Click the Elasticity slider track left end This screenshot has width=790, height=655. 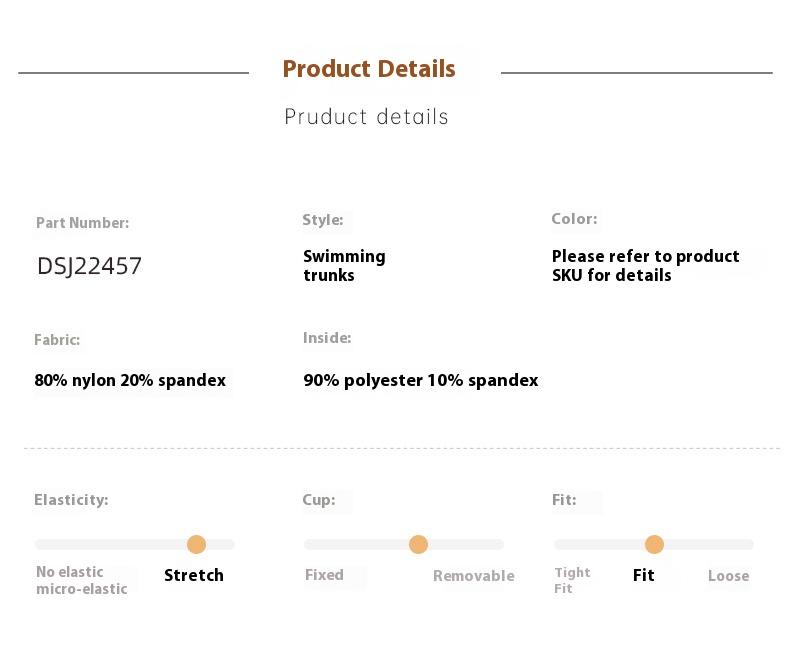tap(40, 544)
